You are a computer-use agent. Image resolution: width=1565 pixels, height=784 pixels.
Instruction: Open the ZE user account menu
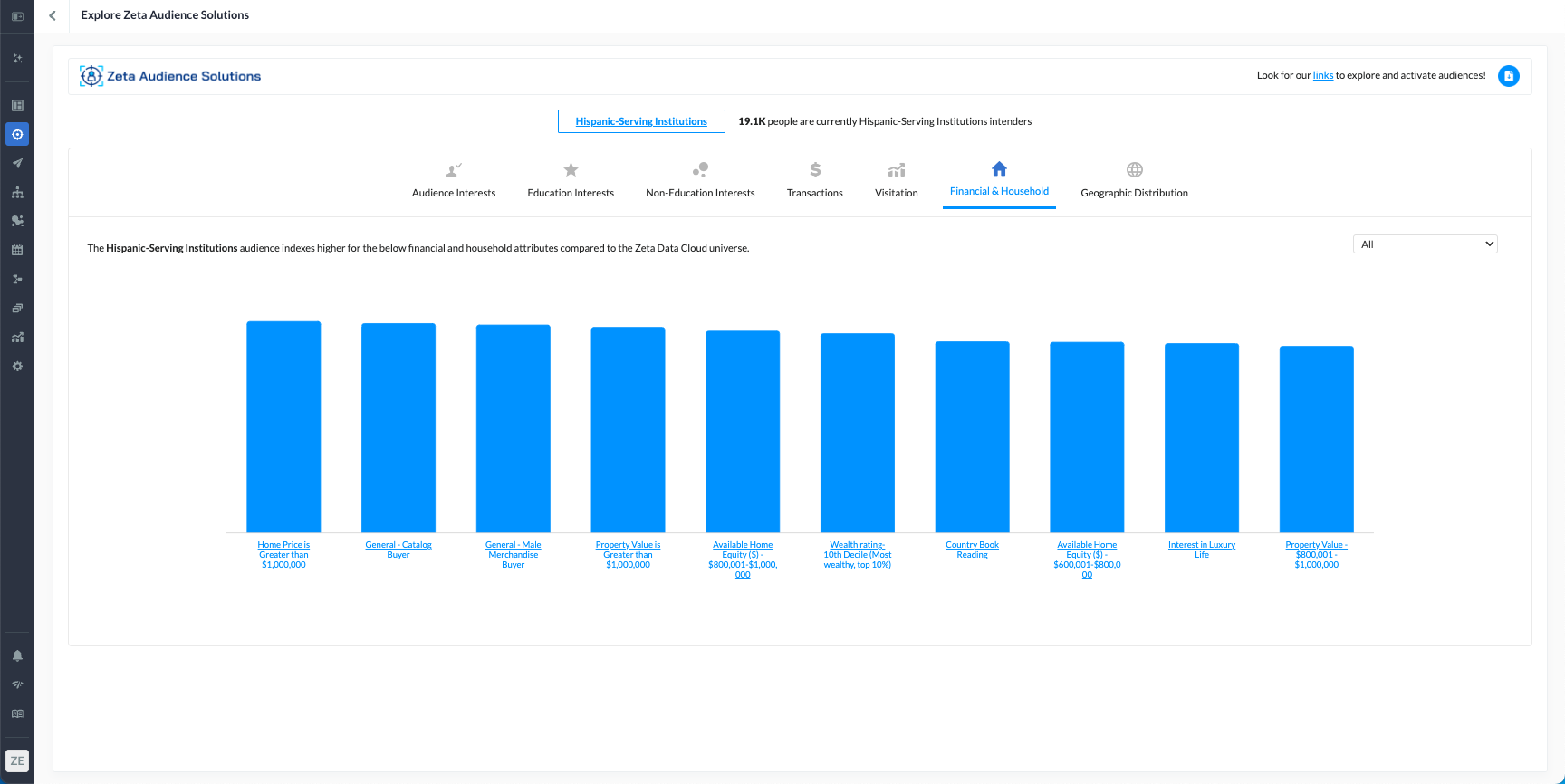click(x=17, y=760)
